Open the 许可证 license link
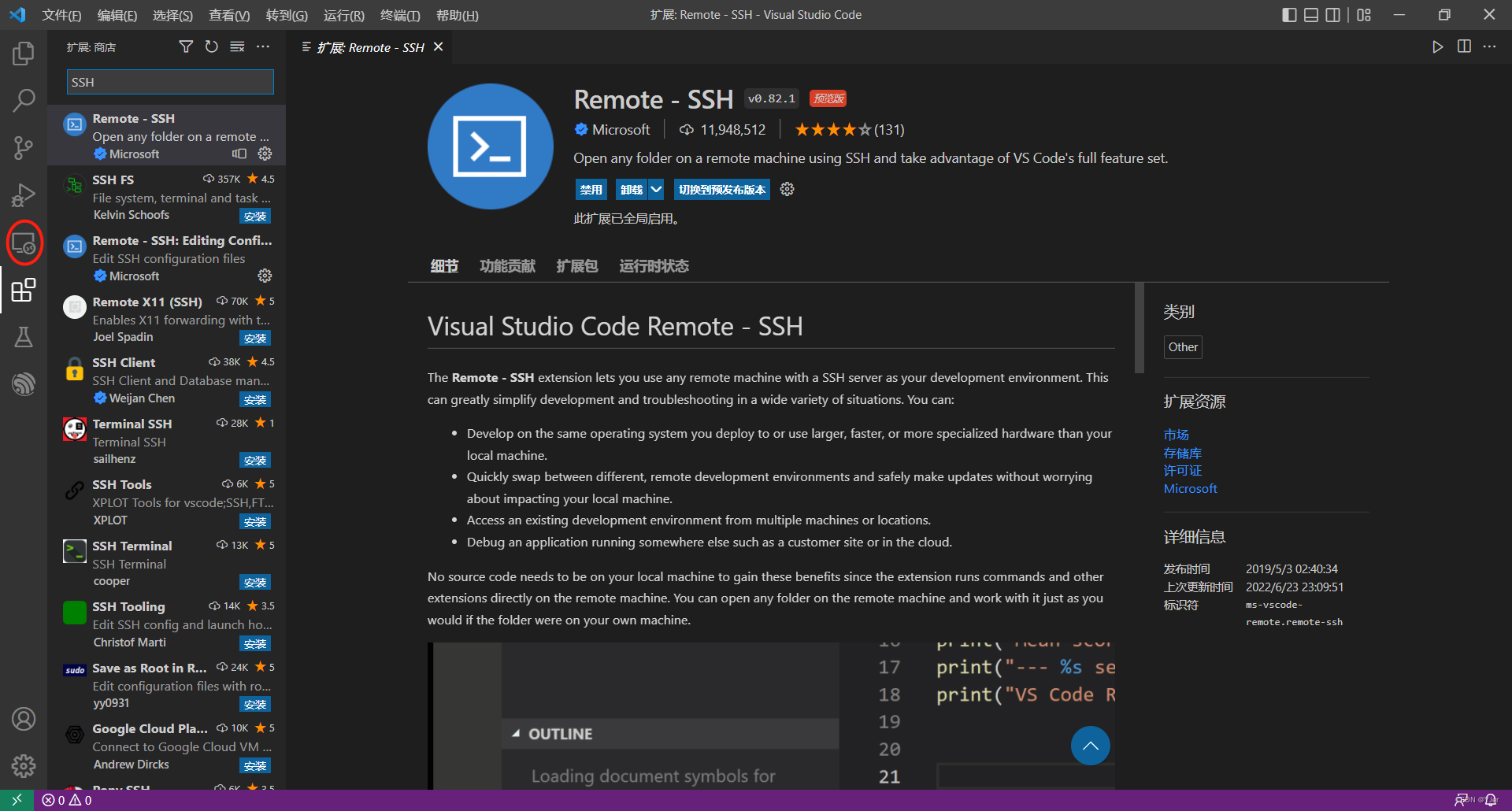 pyautogui.click(x=1183, y=470)
